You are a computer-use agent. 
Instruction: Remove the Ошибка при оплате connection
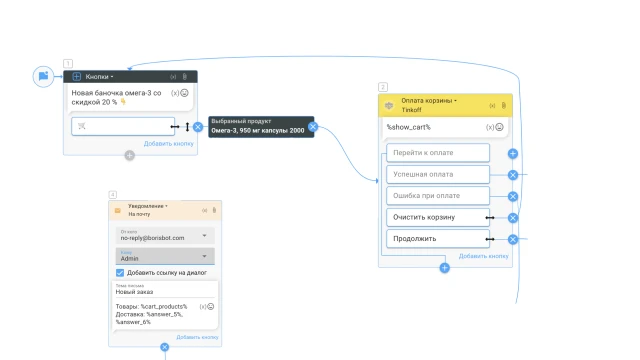point(513,196)
